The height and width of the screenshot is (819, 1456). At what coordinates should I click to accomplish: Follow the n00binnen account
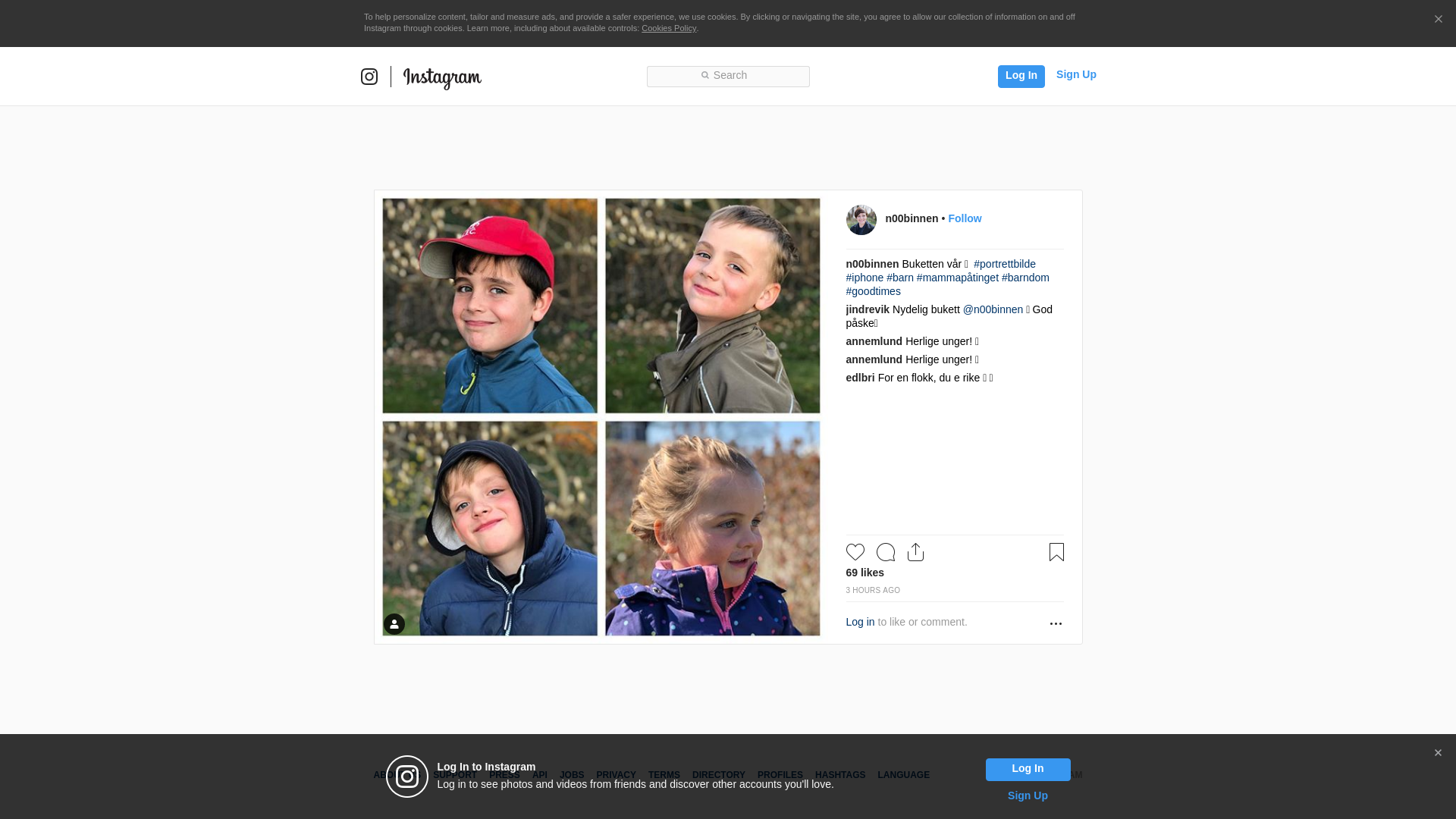tap(965, 218)
